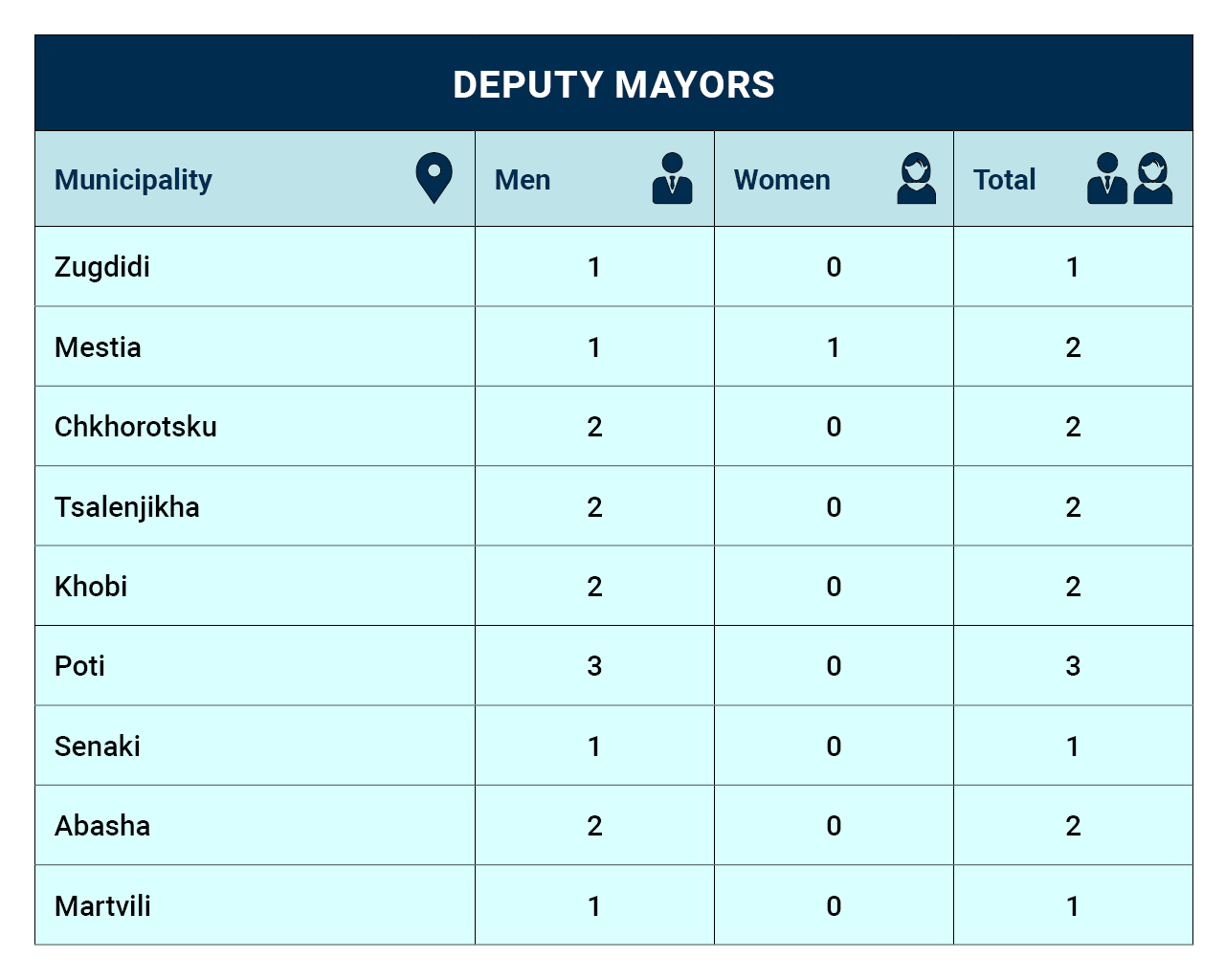This screenshot has width=1225, height=980.
Task: Click the Tsalenjikha municipality name
Action: pyautogui.click(x=127, y=507)
